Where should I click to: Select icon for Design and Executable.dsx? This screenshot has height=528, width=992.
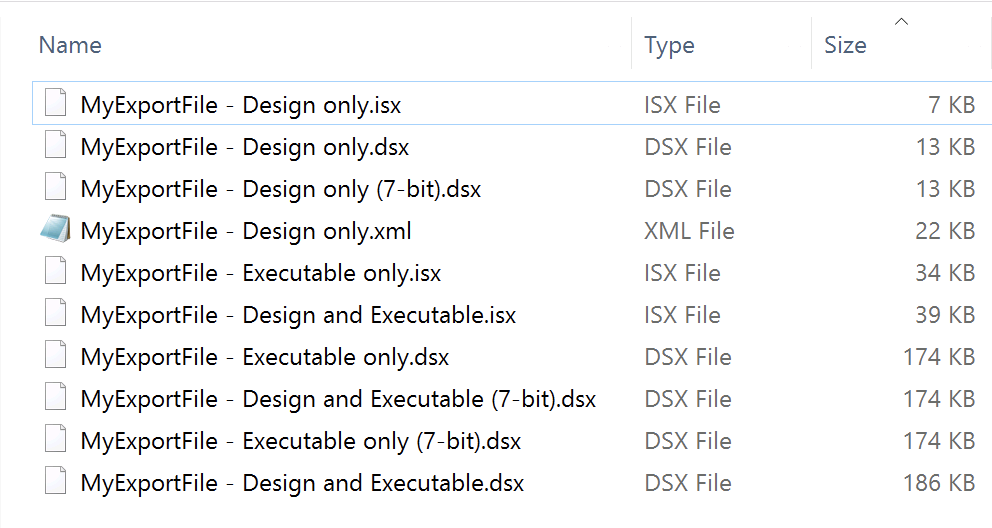click(x=56, y=483)
